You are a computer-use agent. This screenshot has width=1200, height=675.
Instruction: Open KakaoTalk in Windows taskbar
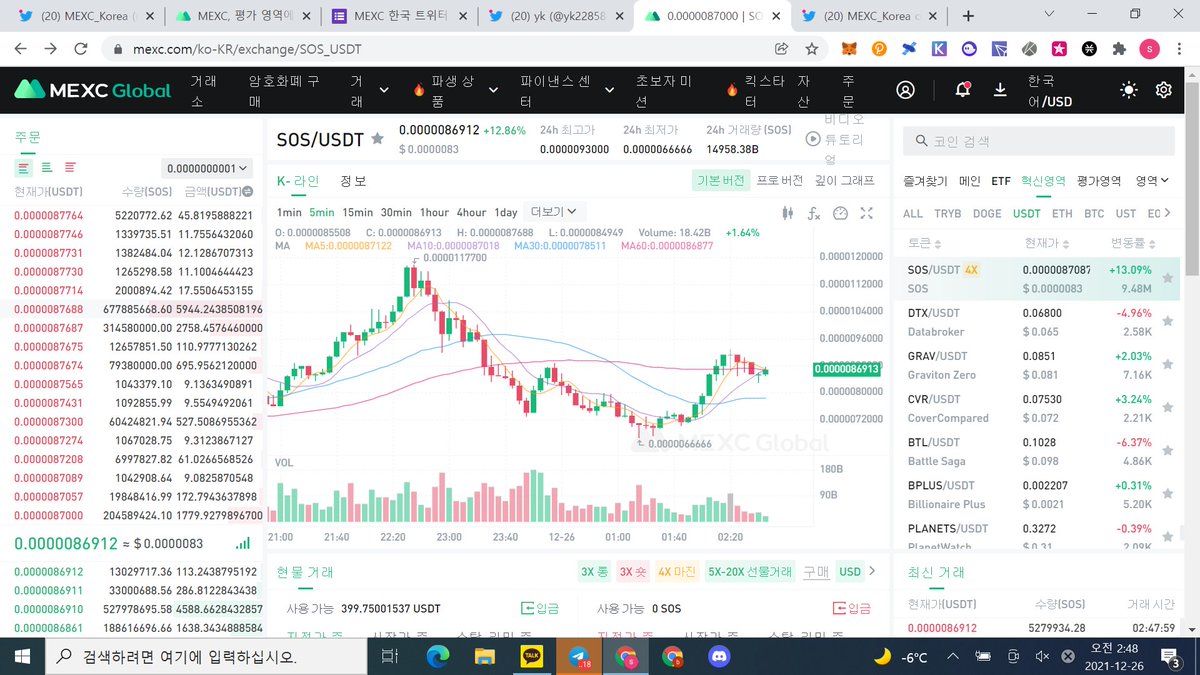(531, 657)
